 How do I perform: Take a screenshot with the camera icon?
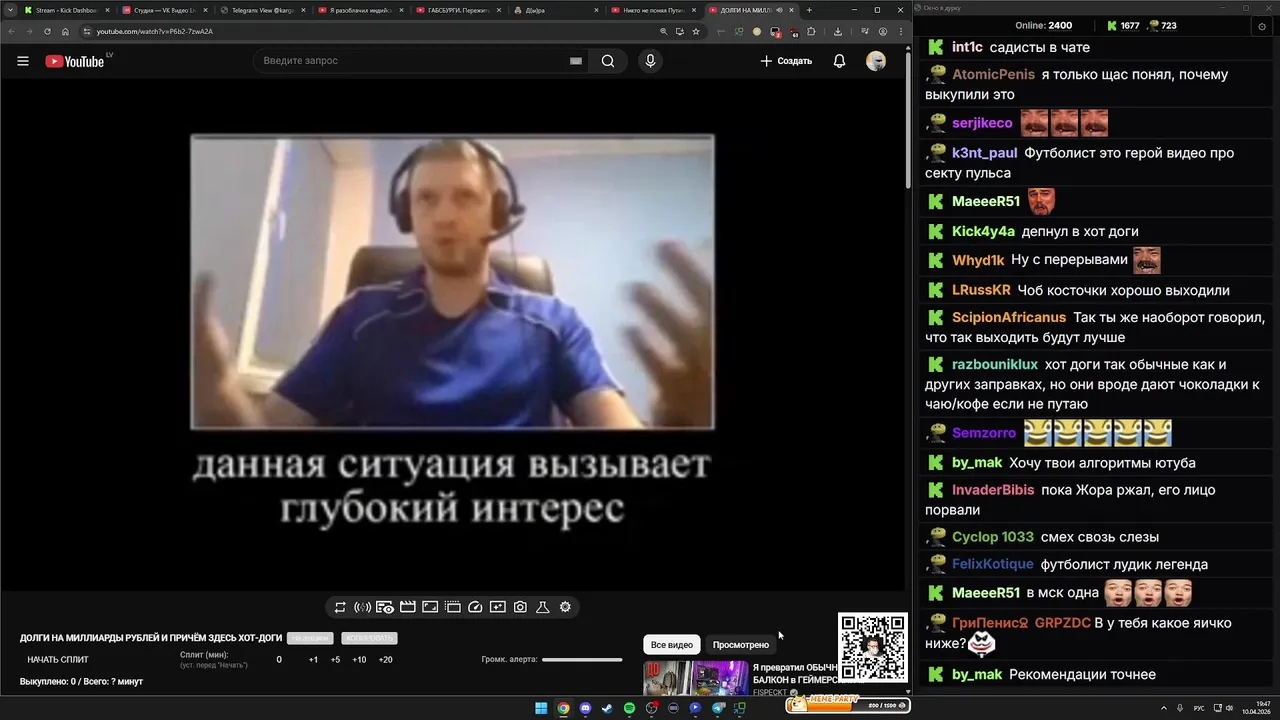(x=520, y=607)
